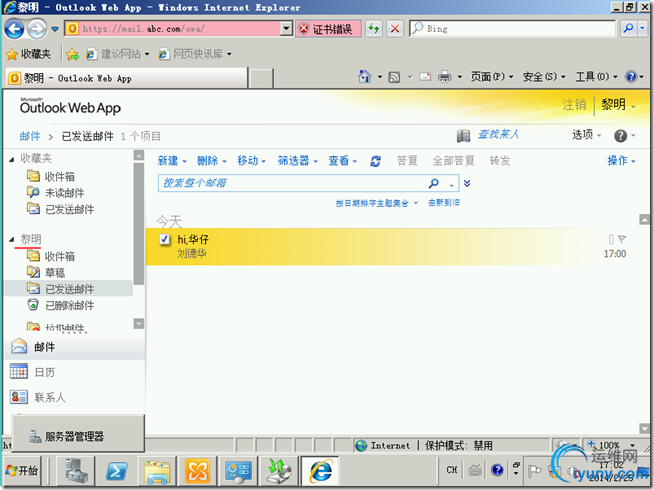Click the orange Exchange console taskbar icon
The height and width of the screenshot is (490, 654).
click(x=197, y=471)
